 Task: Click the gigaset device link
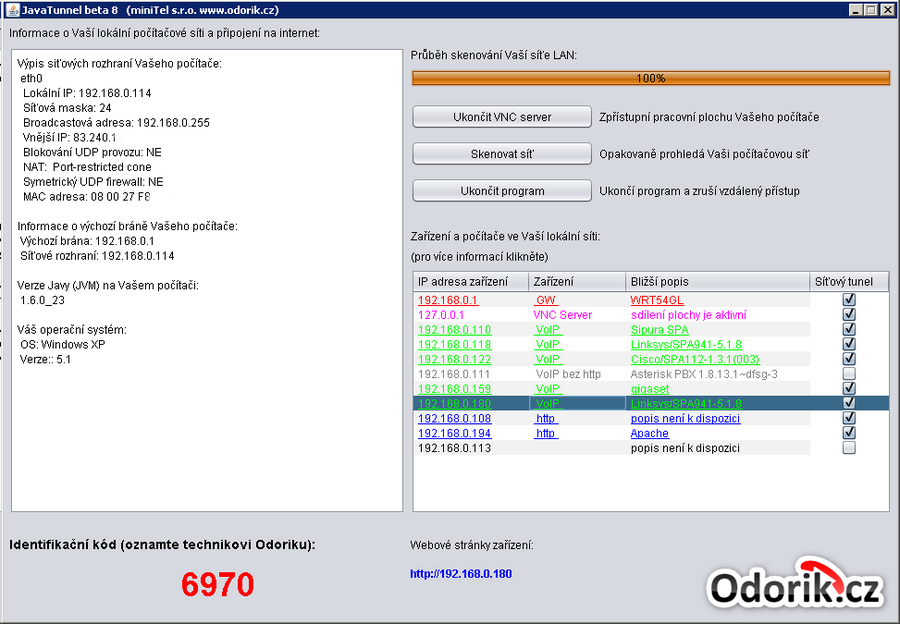(x=650, y=388)
